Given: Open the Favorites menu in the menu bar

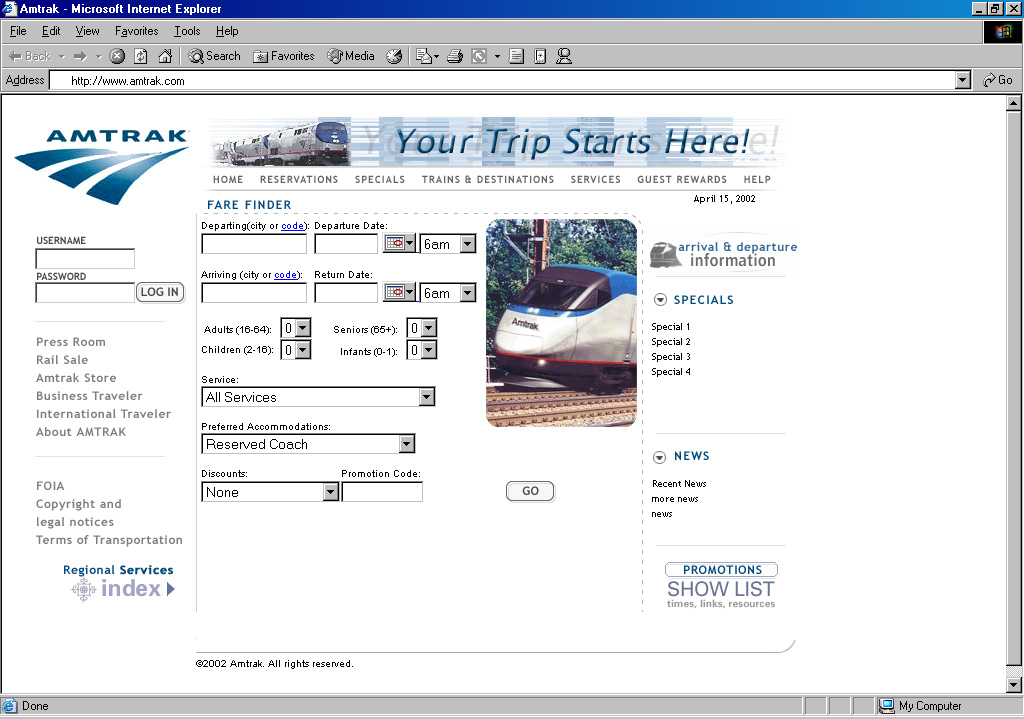Looking at the screenshot, I should tap(136, 31).
